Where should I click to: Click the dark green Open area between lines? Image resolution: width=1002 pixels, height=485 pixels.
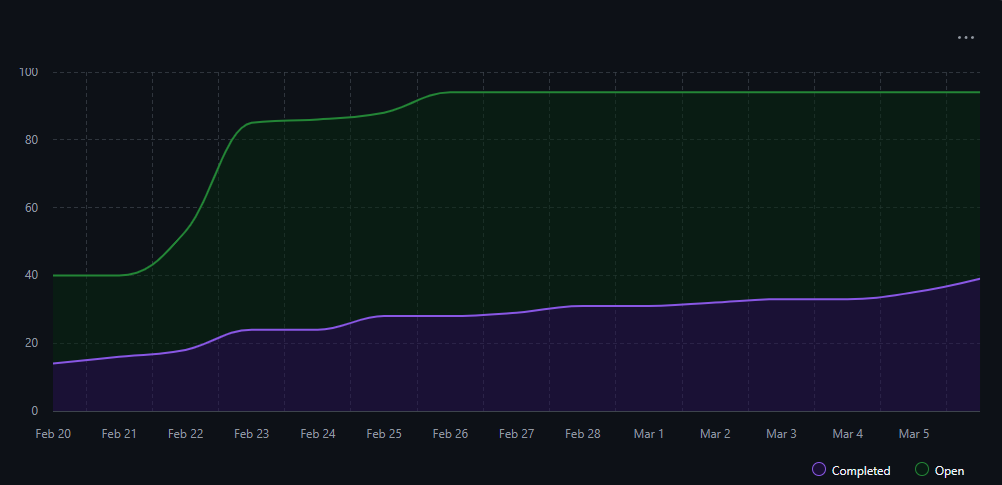coord(600,200)
